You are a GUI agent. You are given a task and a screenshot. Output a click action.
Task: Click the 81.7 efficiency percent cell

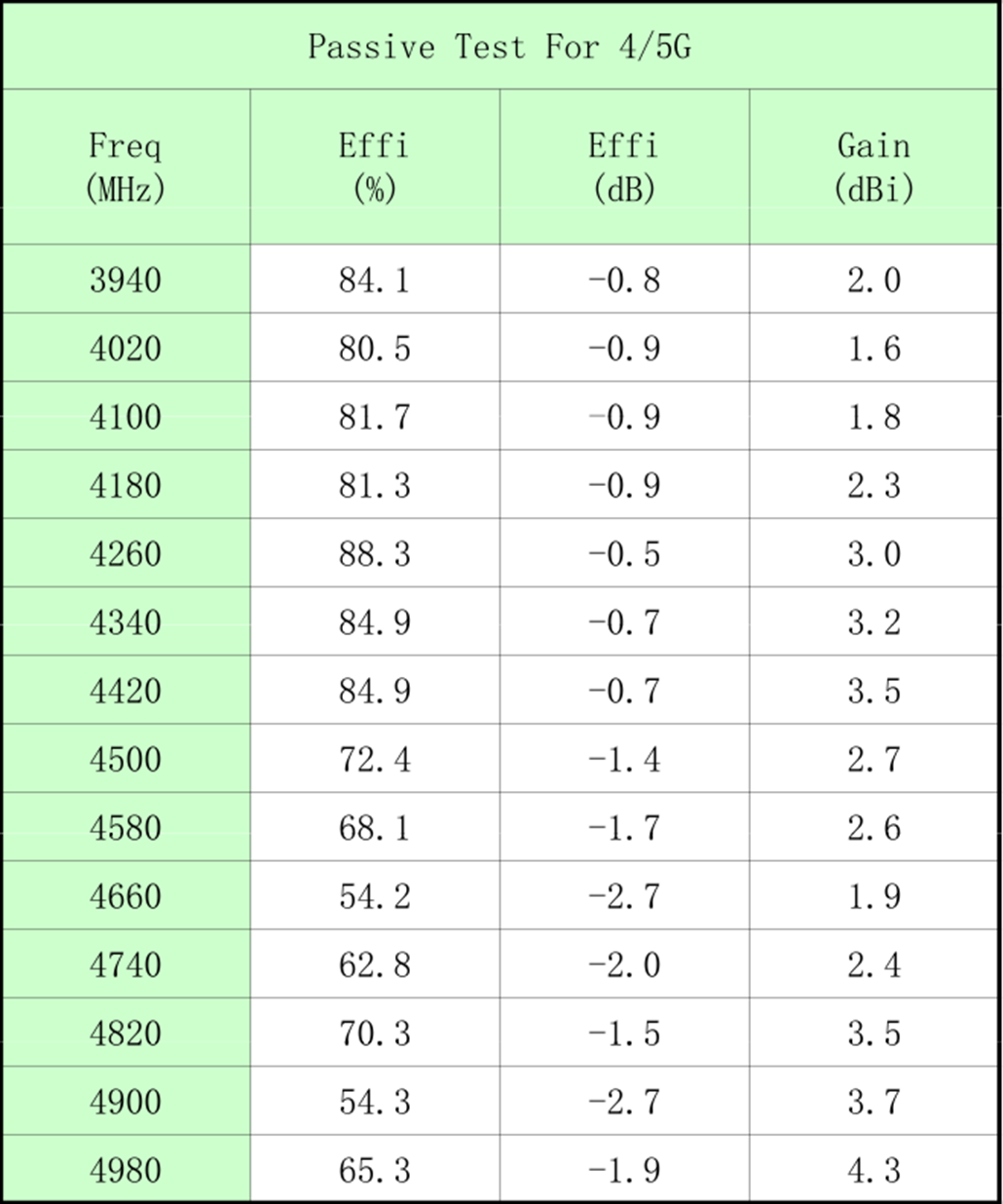pyautogui.click(x=375, y=416)
